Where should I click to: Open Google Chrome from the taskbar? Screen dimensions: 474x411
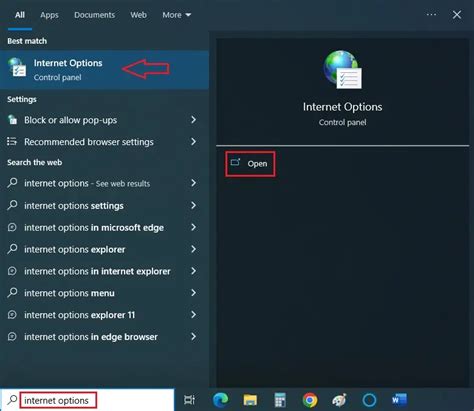[310, 400]
